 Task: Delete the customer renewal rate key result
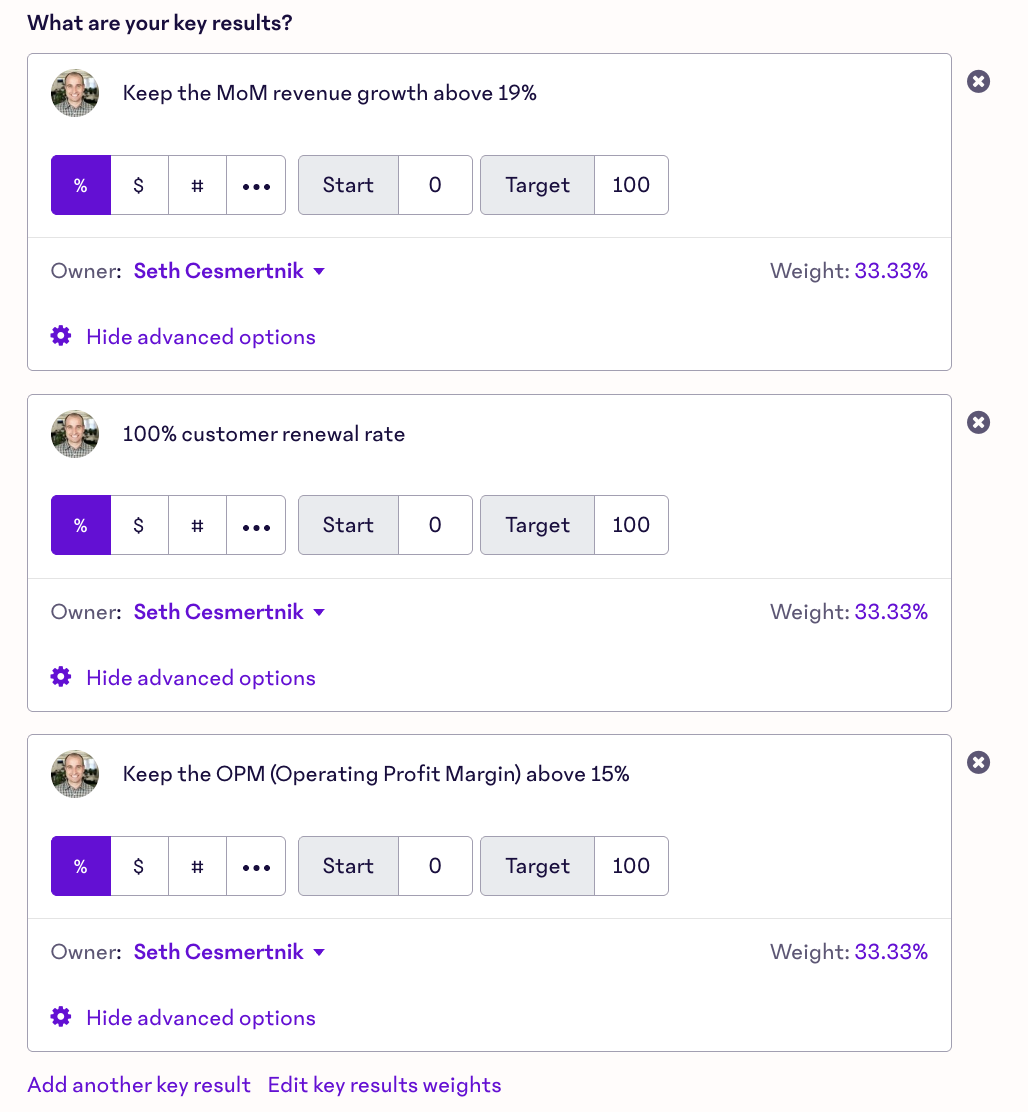point(978,423)
